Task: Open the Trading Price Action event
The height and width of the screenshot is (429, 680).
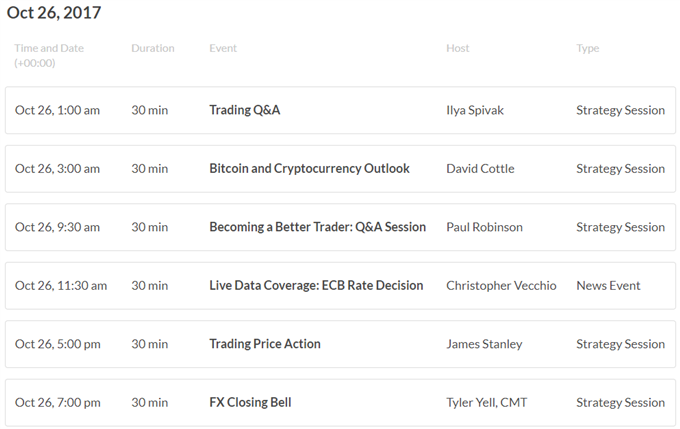Action: 265,344
